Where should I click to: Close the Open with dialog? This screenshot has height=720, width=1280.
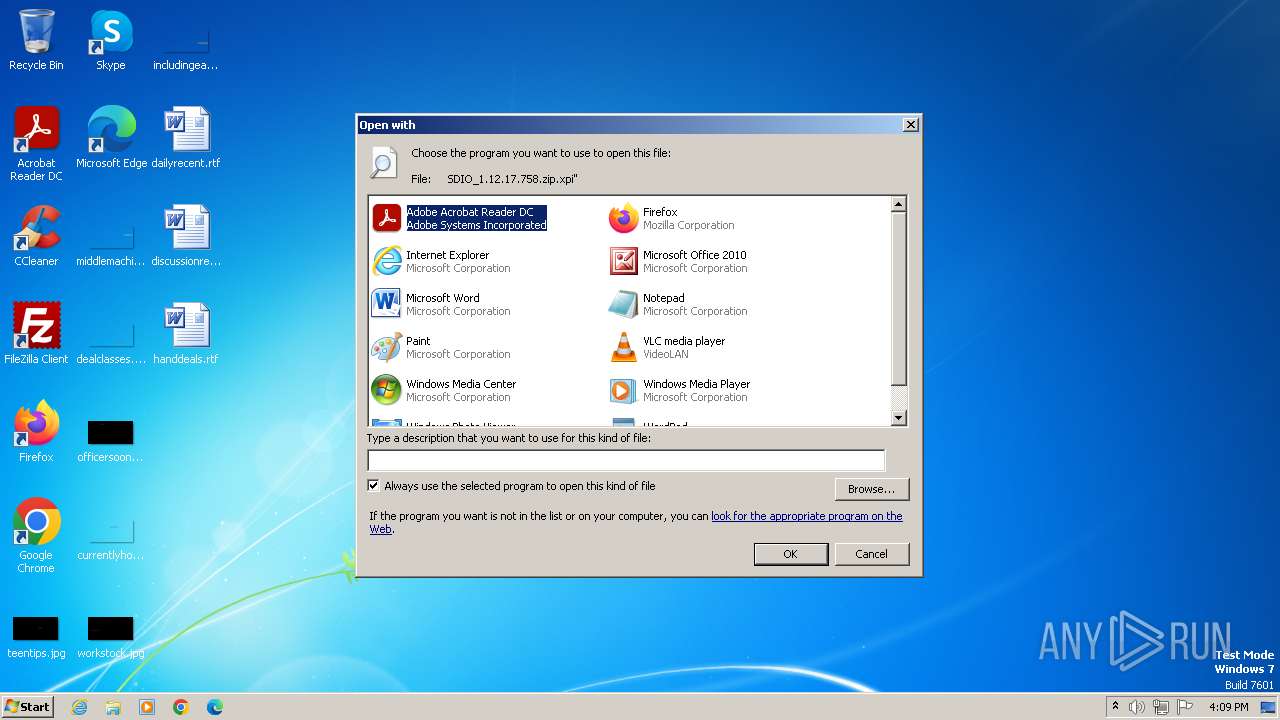coord(910,125)
